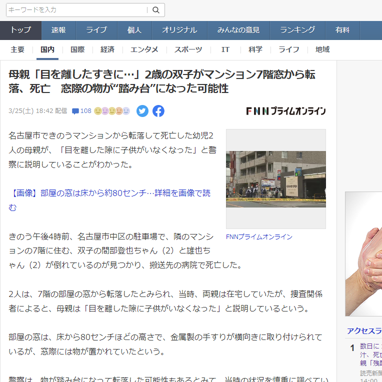
Task: Select the 経済 category
Action: (x=107, y=50)
